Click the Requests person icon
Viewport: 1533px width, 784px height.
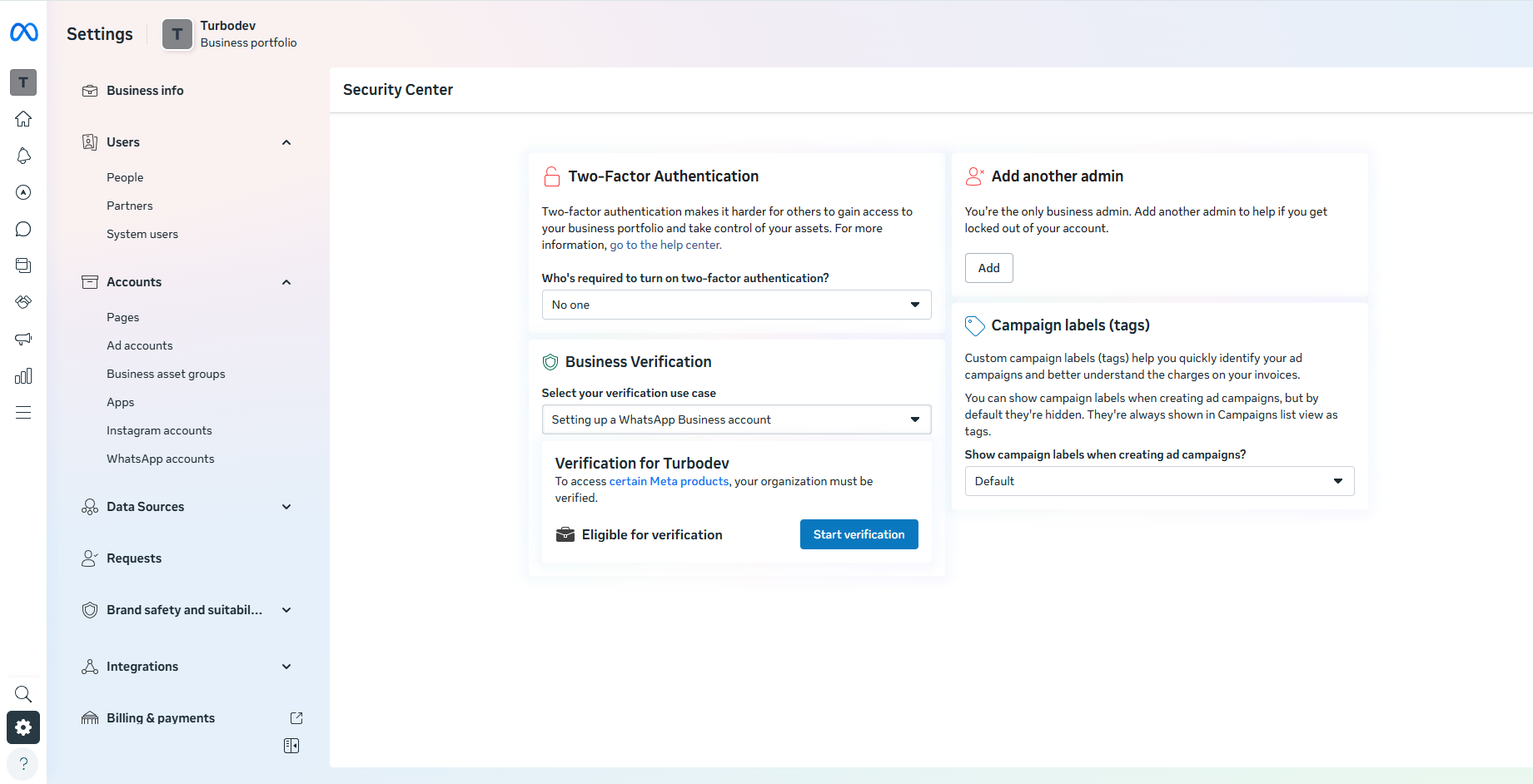(x=90, y=558)
